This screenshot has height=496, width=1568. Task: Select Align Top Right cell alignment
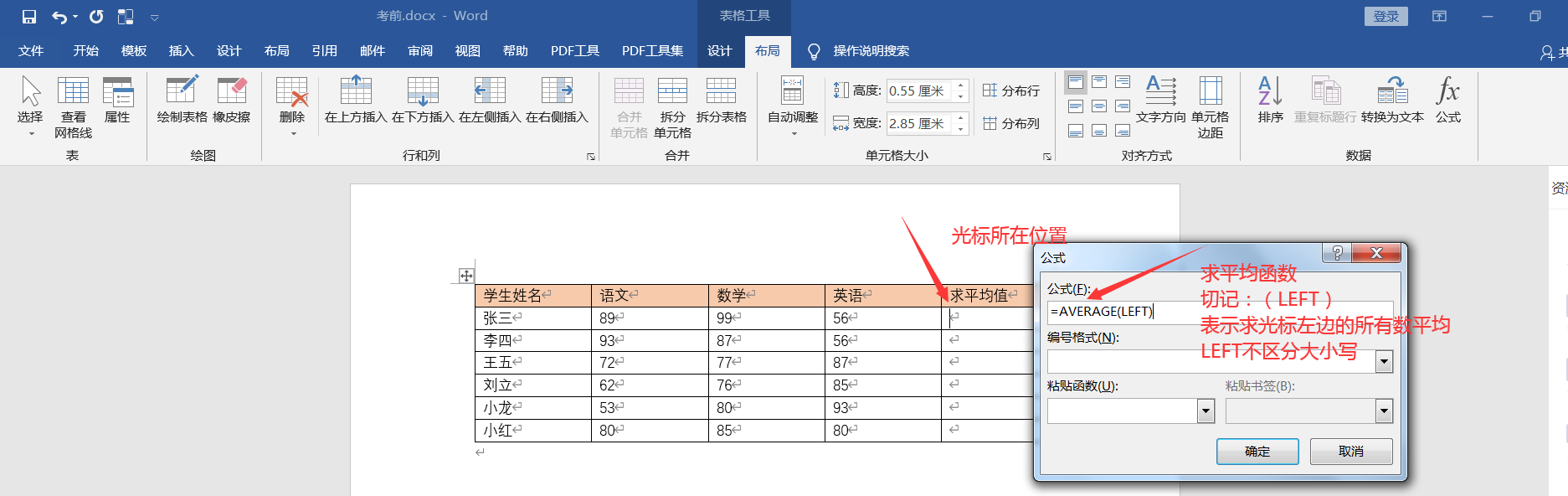pos(1123,82)
